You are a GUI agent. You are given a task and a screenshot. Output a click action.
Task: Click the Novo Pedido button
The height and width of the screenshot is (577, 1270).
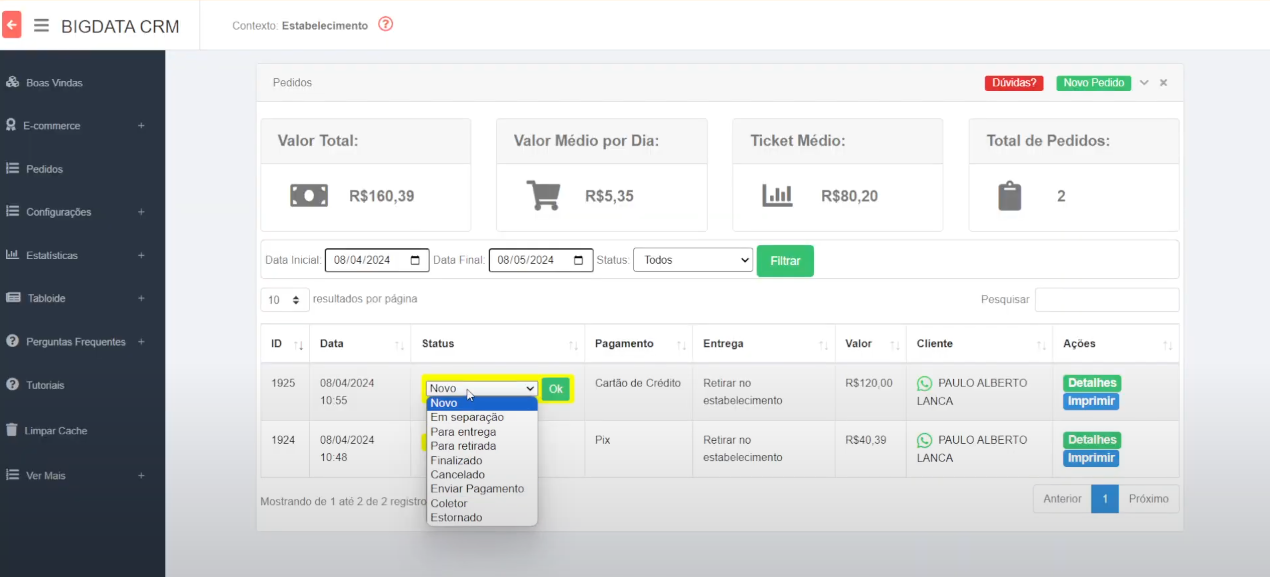point(1093,83)
